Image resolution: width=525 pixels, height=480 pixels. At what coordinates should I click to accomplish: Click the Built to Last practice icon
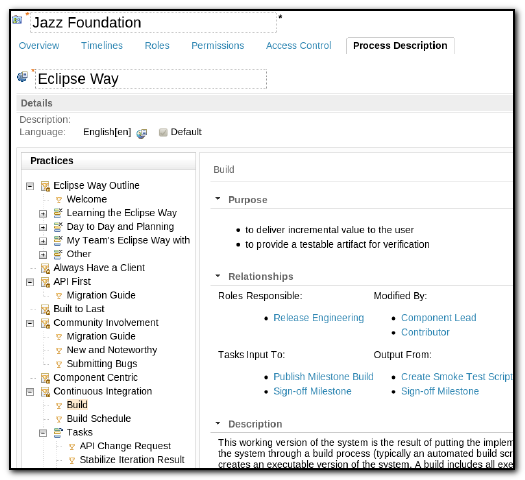[x=45, y=309]
